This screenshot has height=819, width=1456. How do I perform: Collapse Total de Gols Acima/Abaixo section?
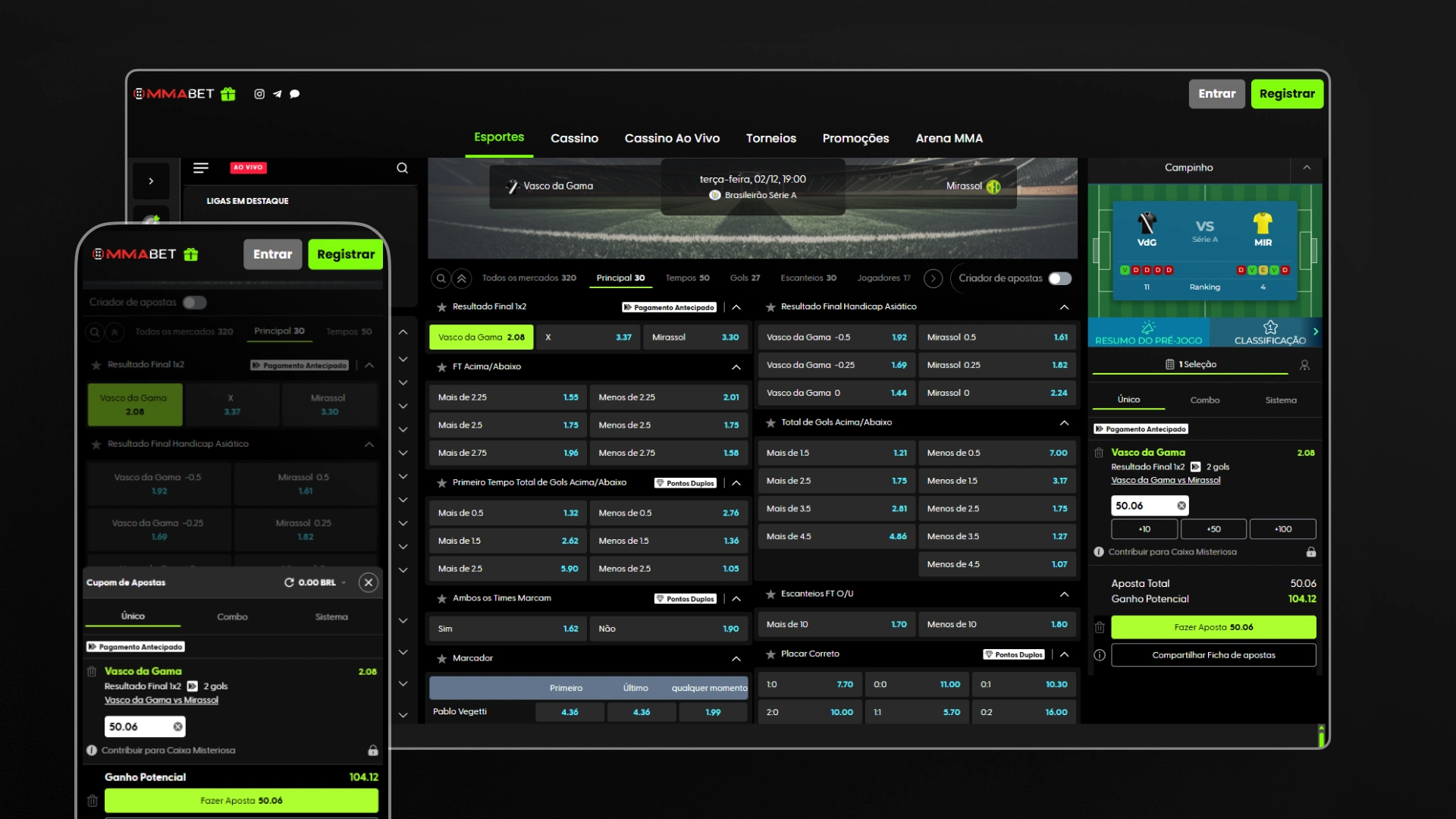(1065, 422)
